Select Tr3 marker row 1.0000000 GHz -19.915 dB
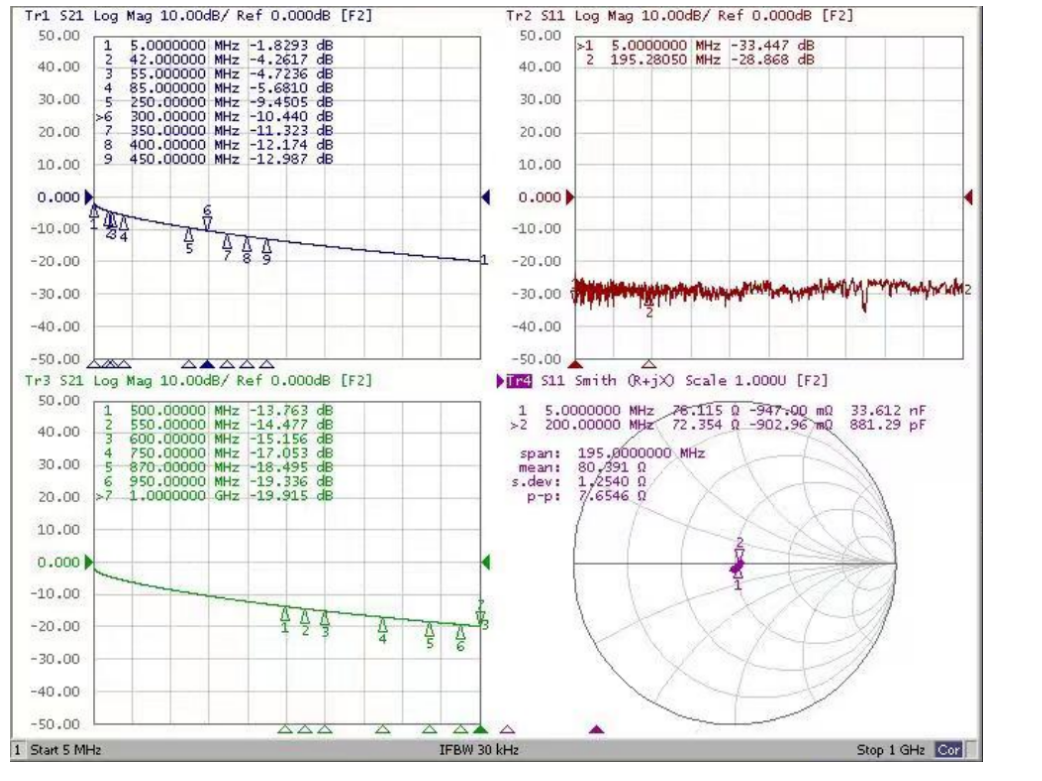 [x=214, y=495]
